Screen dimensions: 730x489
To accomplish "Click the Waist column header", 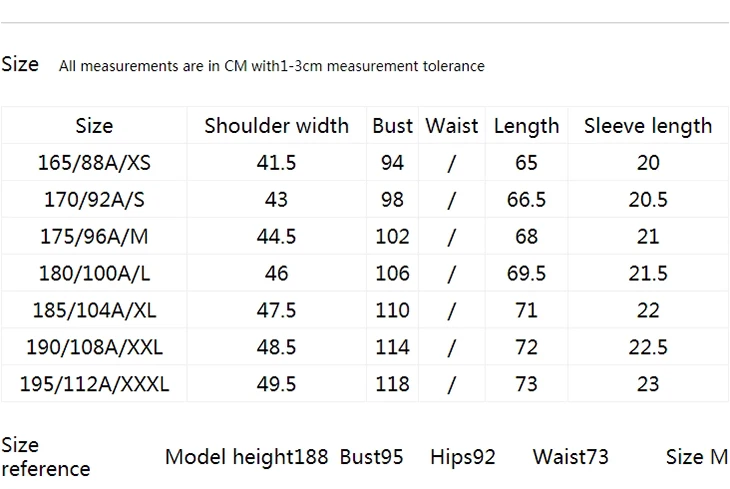I will point(452,126).
